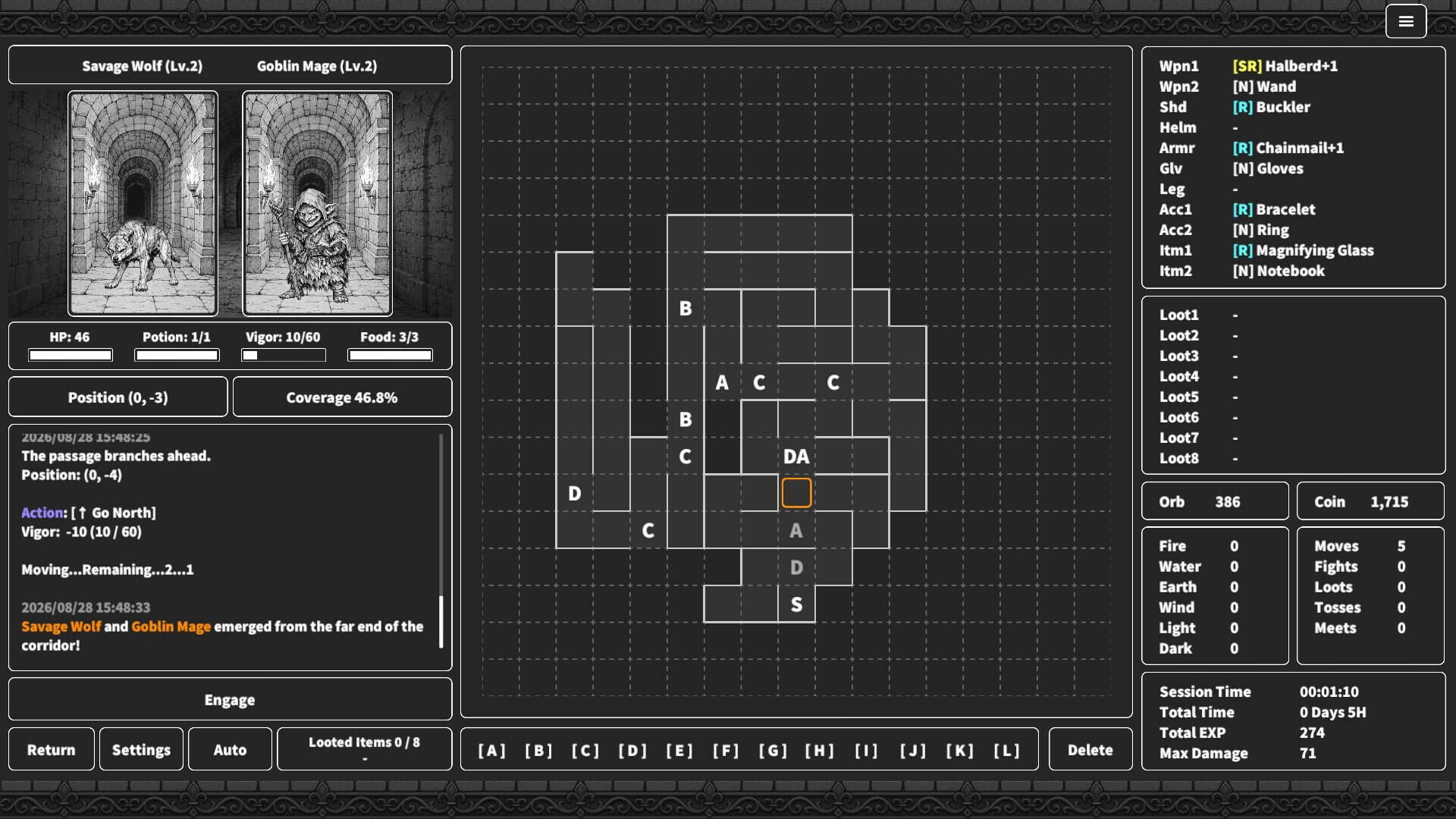Select map marker [D] in toolbar

coord(632,750)
